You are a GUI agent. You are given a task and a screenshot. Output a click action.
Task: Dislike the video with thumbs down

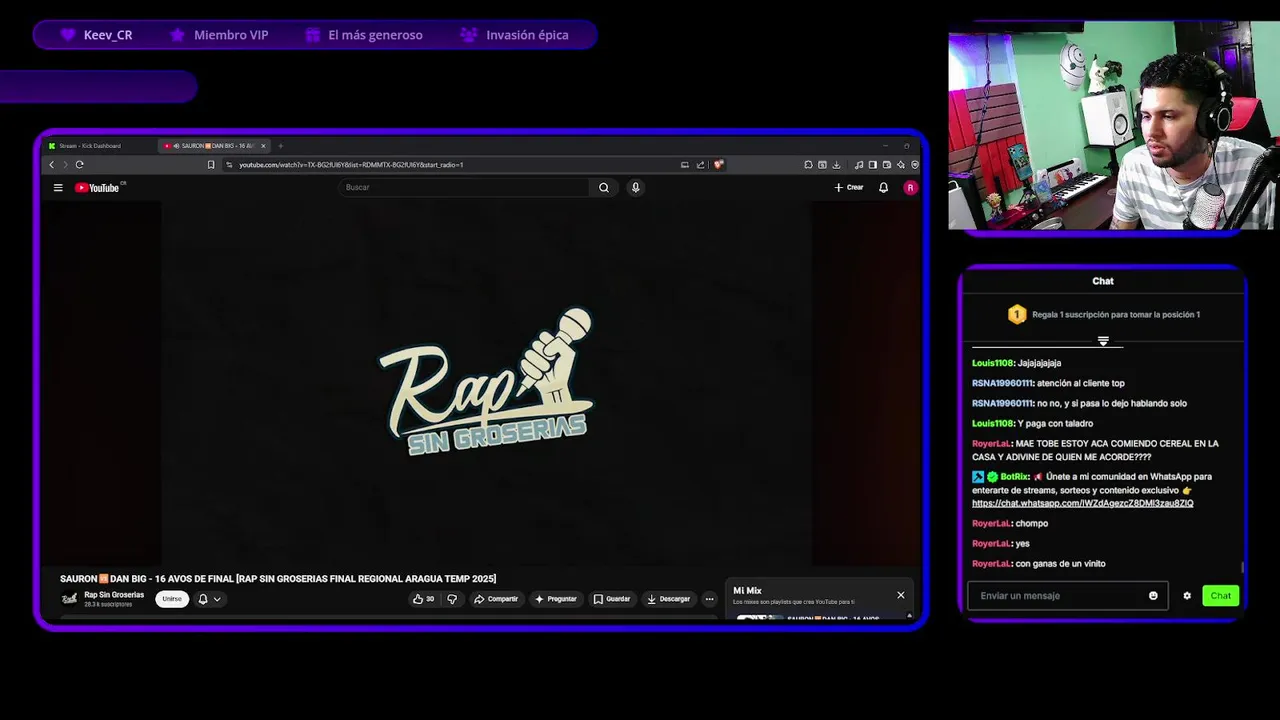[x=452, y=599]
